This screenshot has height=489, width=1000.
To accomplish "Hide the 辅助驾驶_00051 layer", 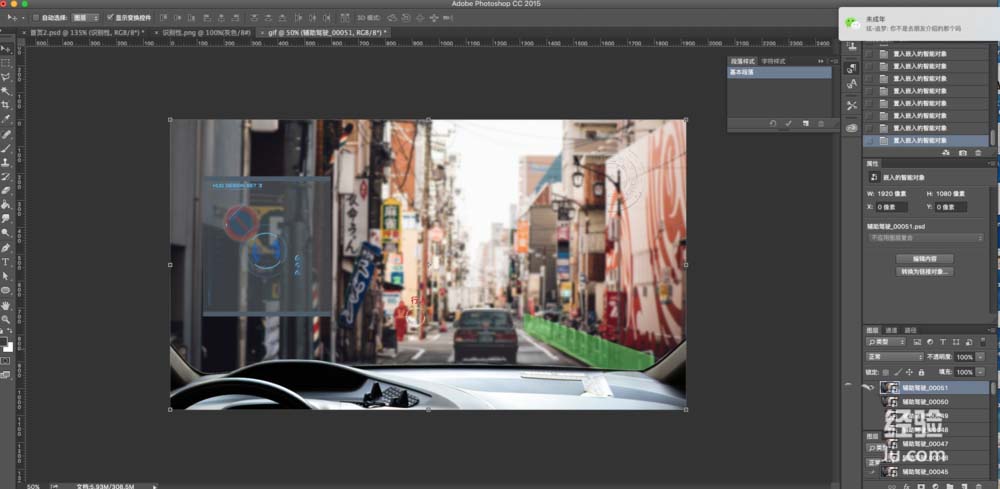I will tap(869, 388).
